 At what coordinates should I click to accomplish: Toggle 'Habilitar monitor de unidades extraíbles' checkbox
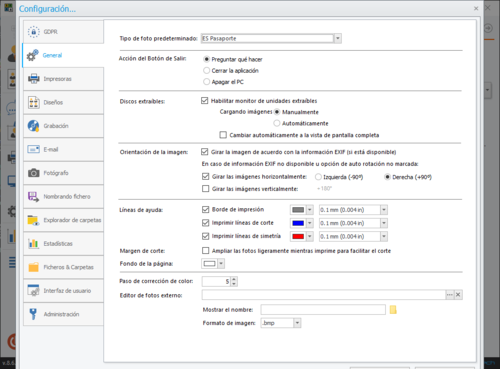click(x=204, y=101)
